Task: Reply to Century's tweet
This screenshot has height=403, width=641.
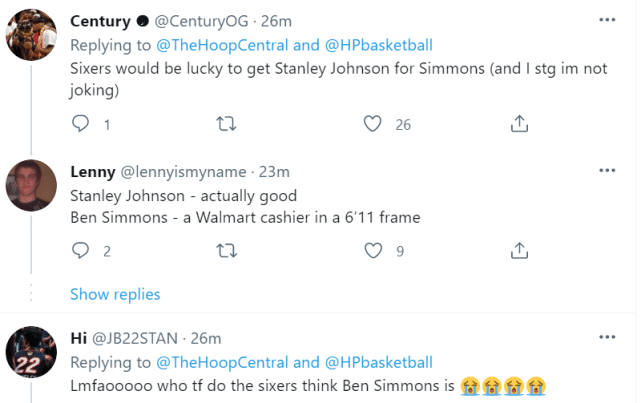Action: tap(82, 125)
